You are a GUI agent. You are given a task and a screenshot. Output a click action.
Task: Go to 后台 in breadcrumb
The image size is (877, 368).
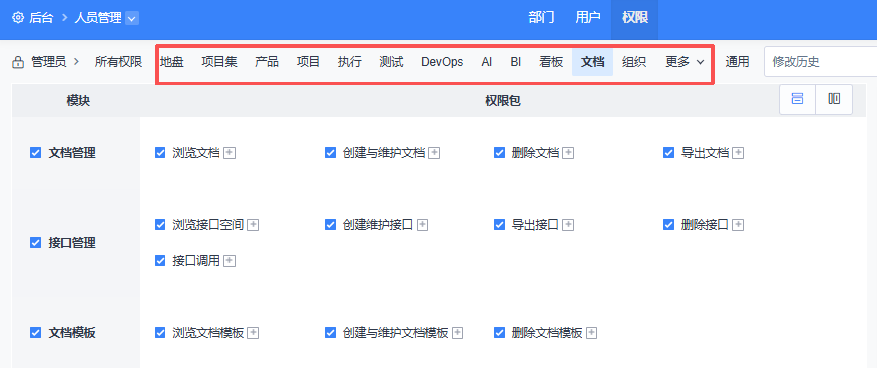click(x=40, y=18)
